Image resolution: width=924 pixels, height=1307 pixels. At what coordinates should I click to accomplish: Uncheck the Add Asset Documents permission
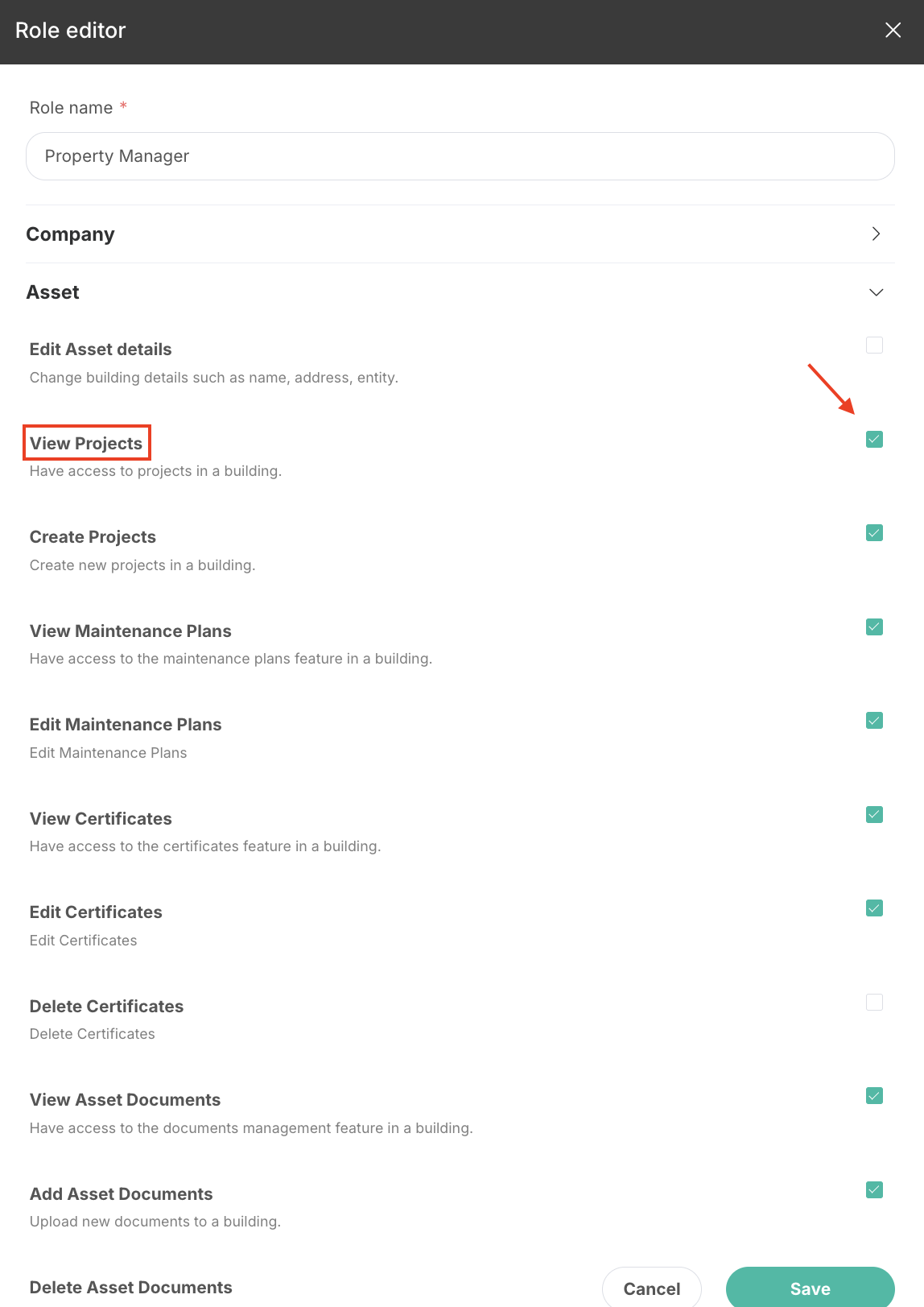point(874,1189)
